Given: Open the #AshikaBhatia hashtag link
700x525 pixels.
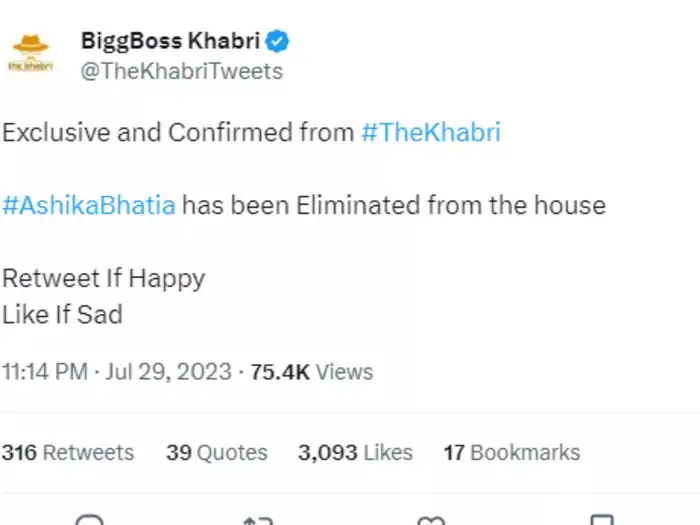Looking at the screenshot, I should (x=89, y=205).
